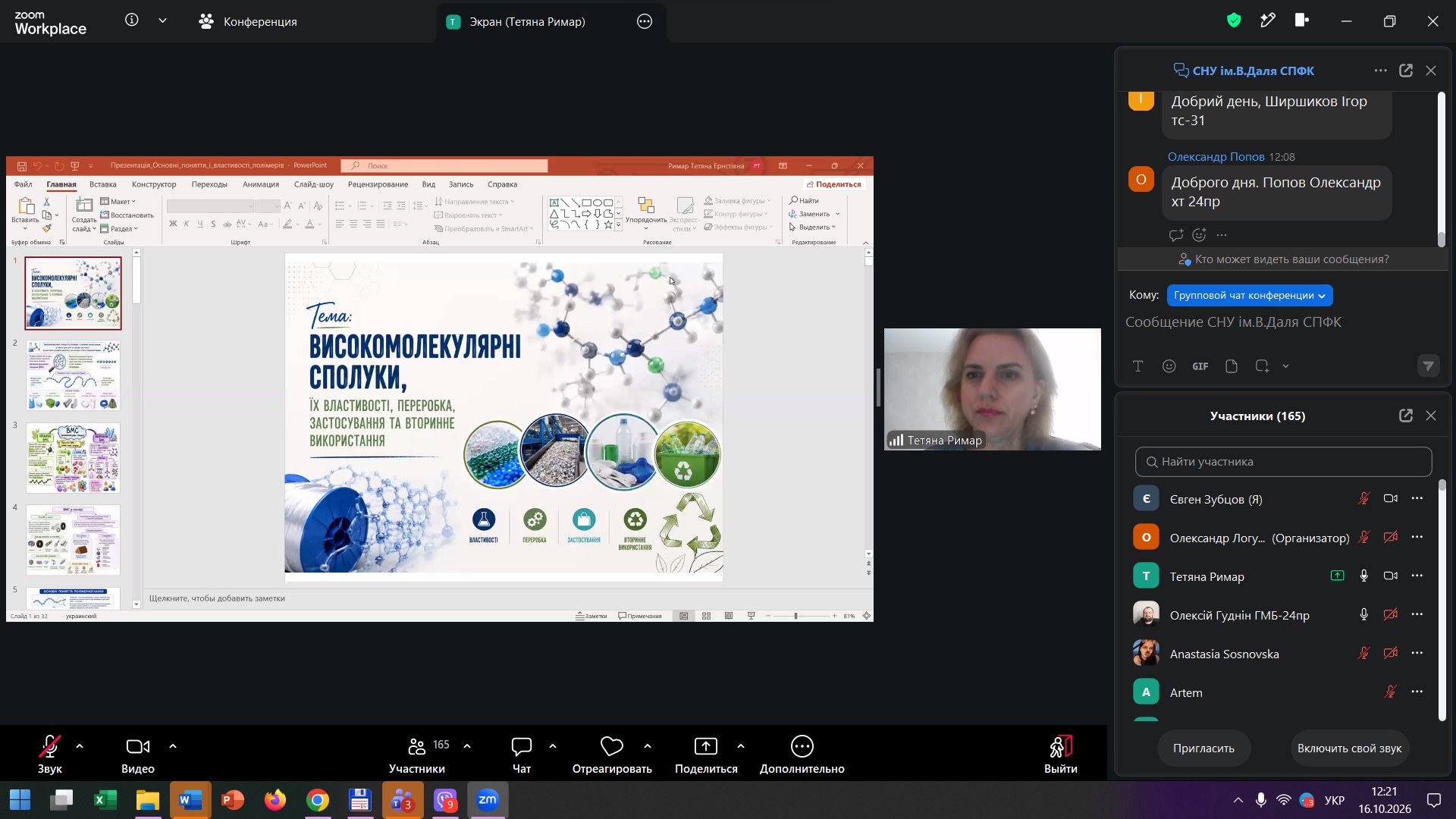Open options ellipsis on Экран tab
Viewport: 1456px width, 819px height.
(645, 21)
